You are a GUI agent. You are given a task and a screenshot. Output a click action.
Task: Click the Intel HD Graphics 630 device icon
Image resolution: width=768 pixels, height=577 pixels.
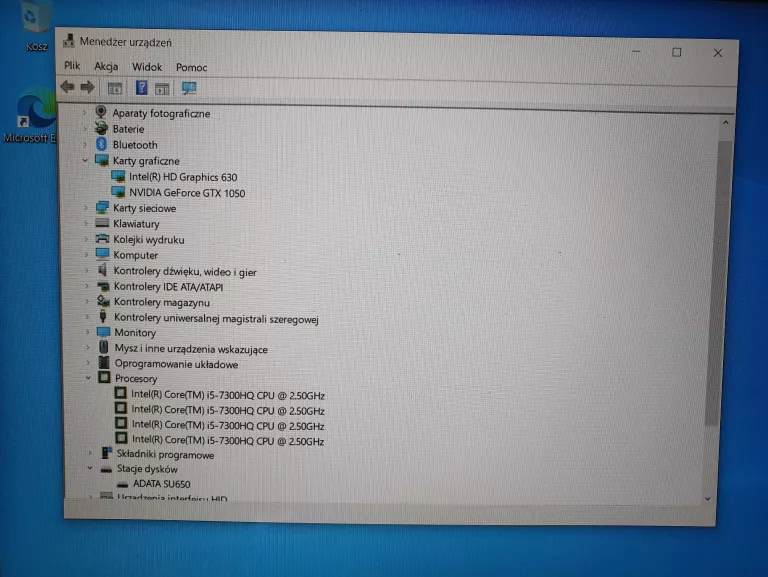coord(118,176)
